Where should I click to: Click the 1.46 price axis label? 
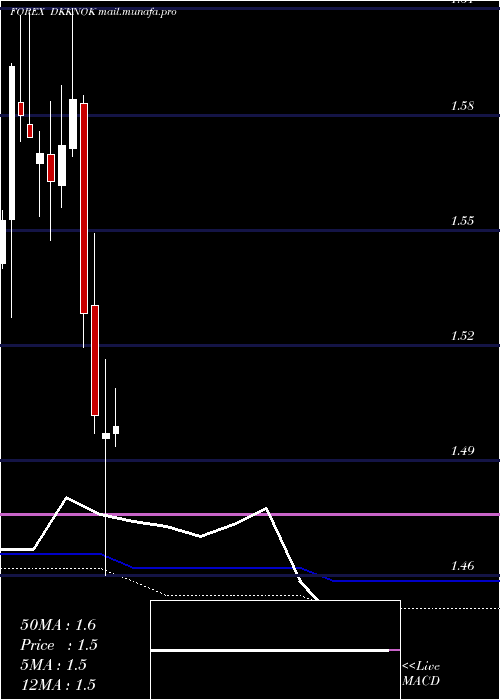[462, 566]
